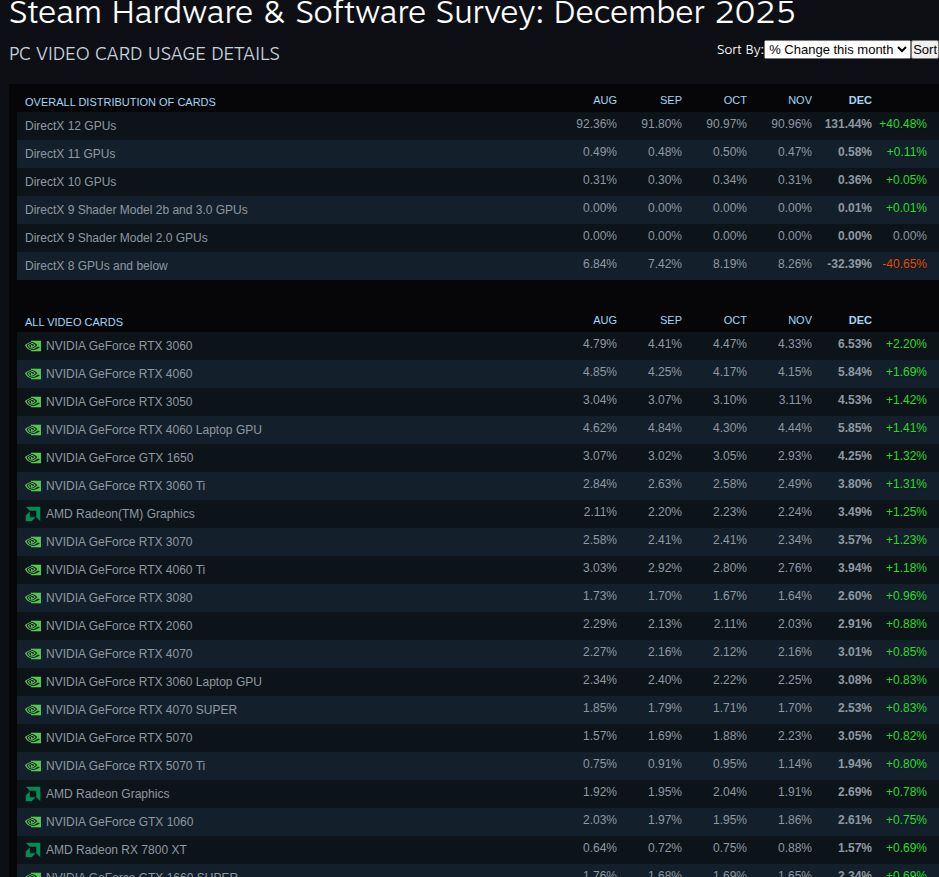The image size is (939, 877).
Task: Click NVIDIA icon beside RTX 3060 Ti
Action: click(33, 486)
